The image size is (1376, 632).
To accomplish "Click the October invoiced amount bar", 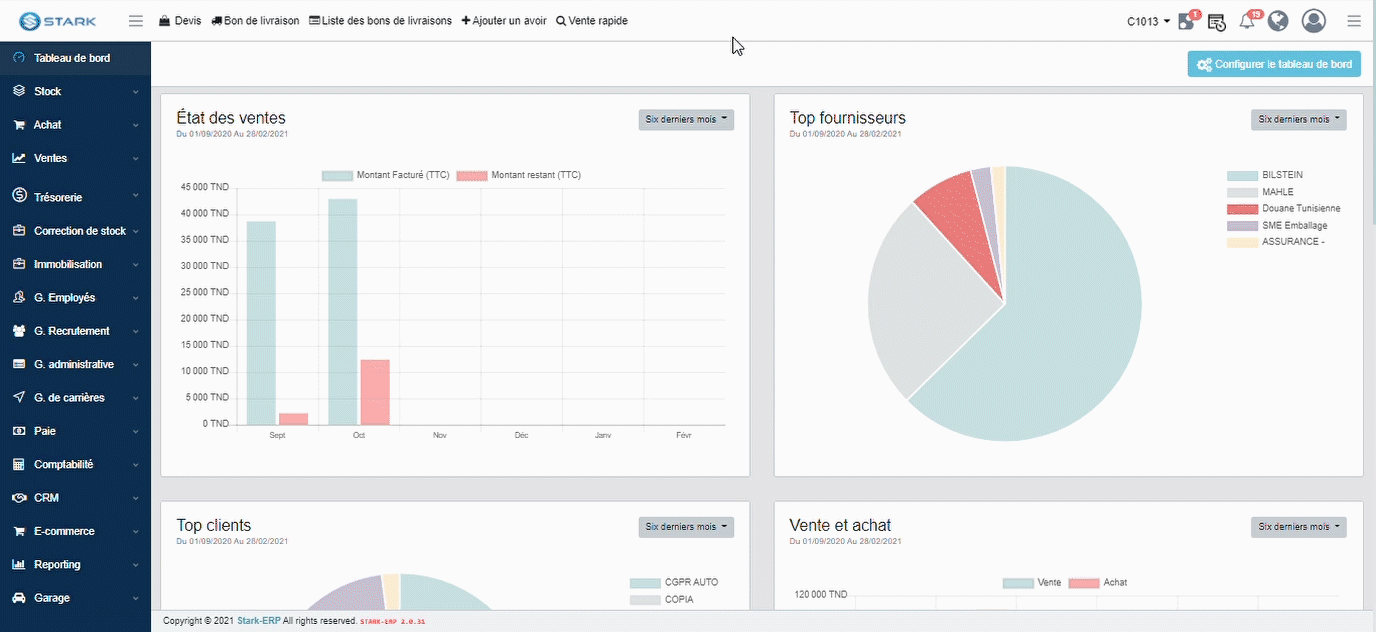I will click(x=342, y=311).
